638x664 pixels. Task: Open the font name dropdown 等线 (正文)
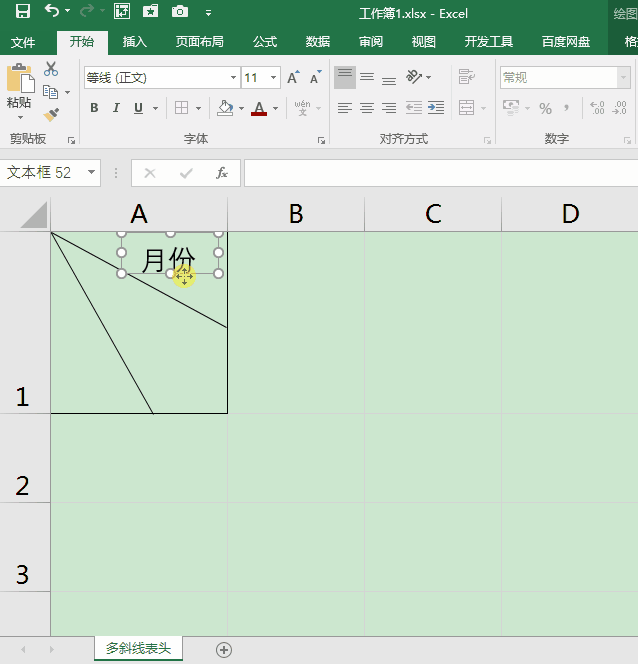click(233, 77)
